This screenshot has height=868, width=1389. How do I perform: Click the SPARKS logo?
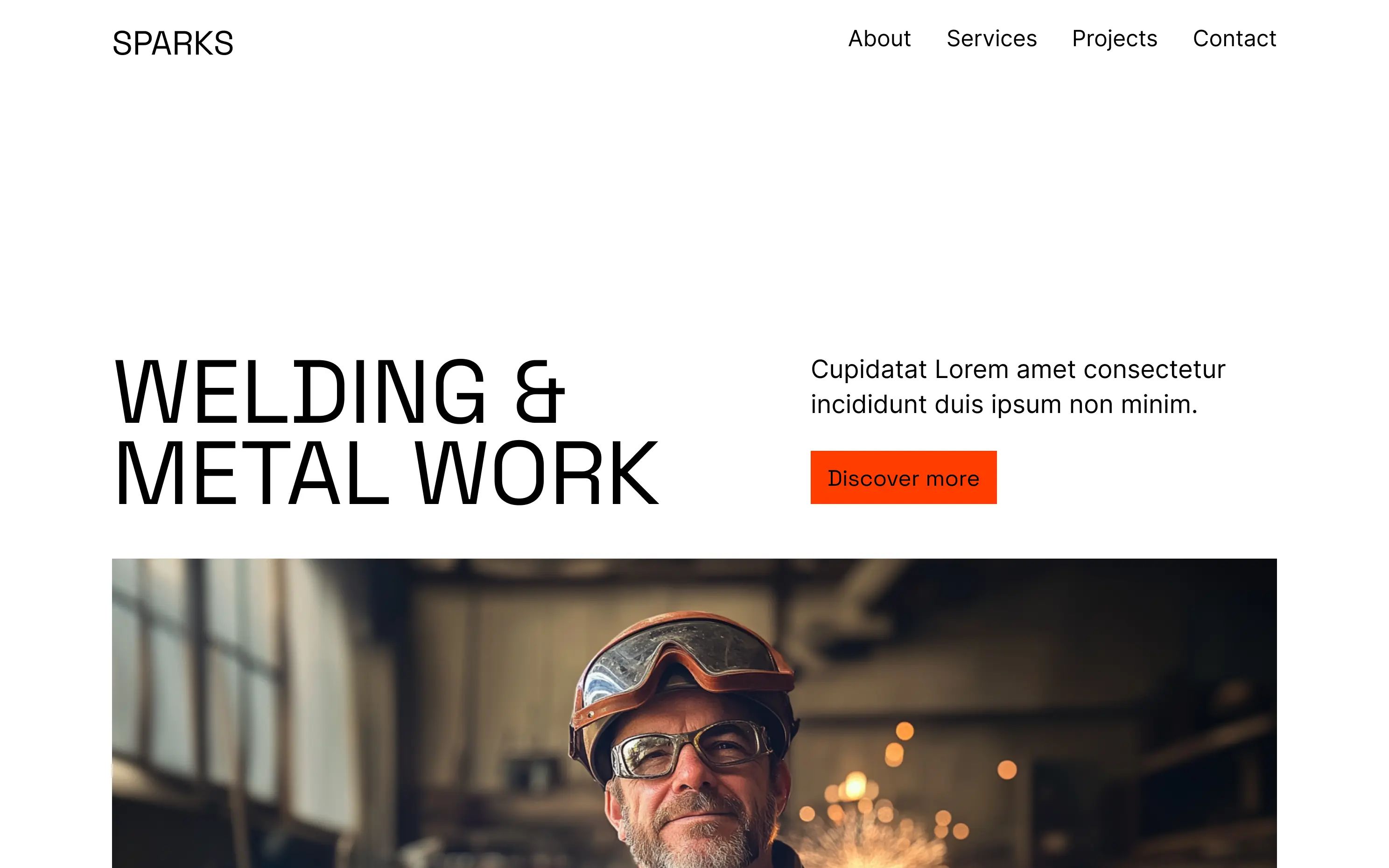click(x=173, y=43)
